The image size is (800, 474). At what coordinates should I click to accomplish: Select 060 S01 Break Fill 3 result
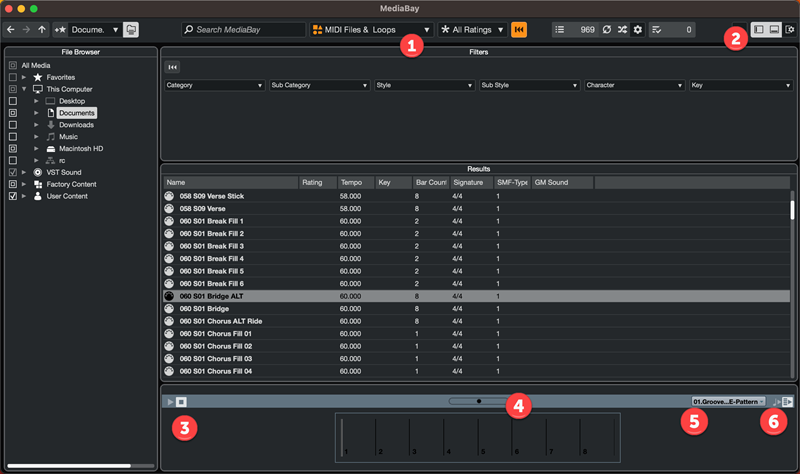[x=477, y=246]
